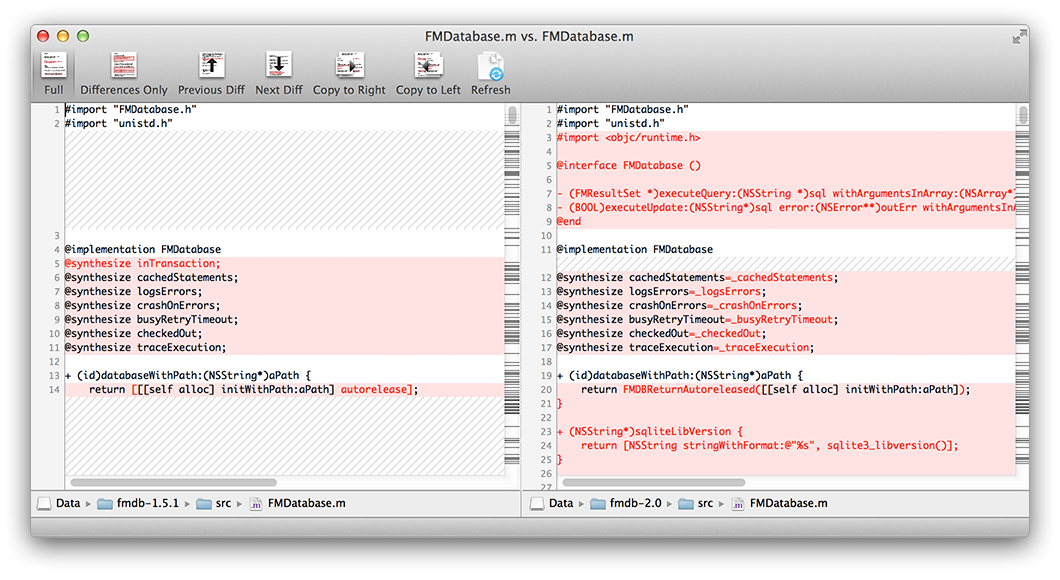1060x580 pixels.
Task: Click FMDatabase.m file in the right path bar
Action: tap(789, 504)
